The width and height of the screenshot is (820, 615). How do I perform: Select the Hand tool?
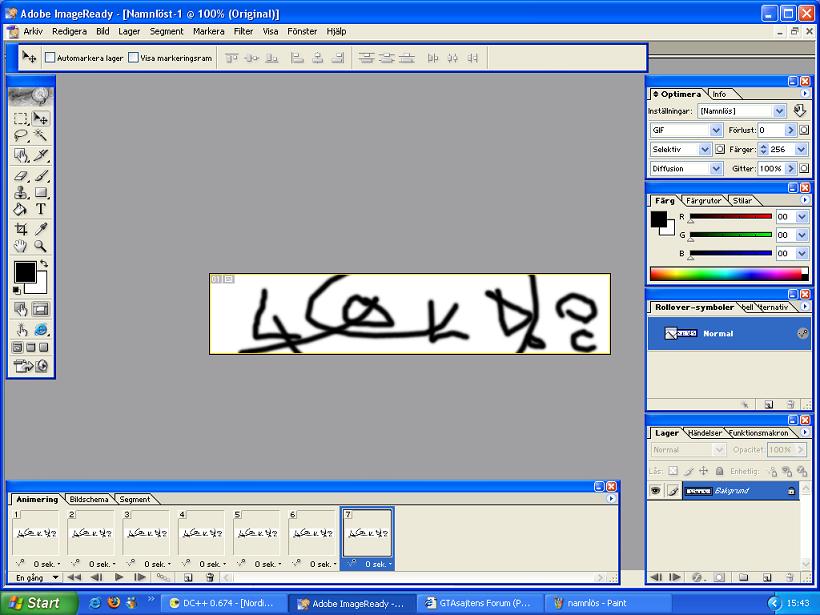coord(21,246)
